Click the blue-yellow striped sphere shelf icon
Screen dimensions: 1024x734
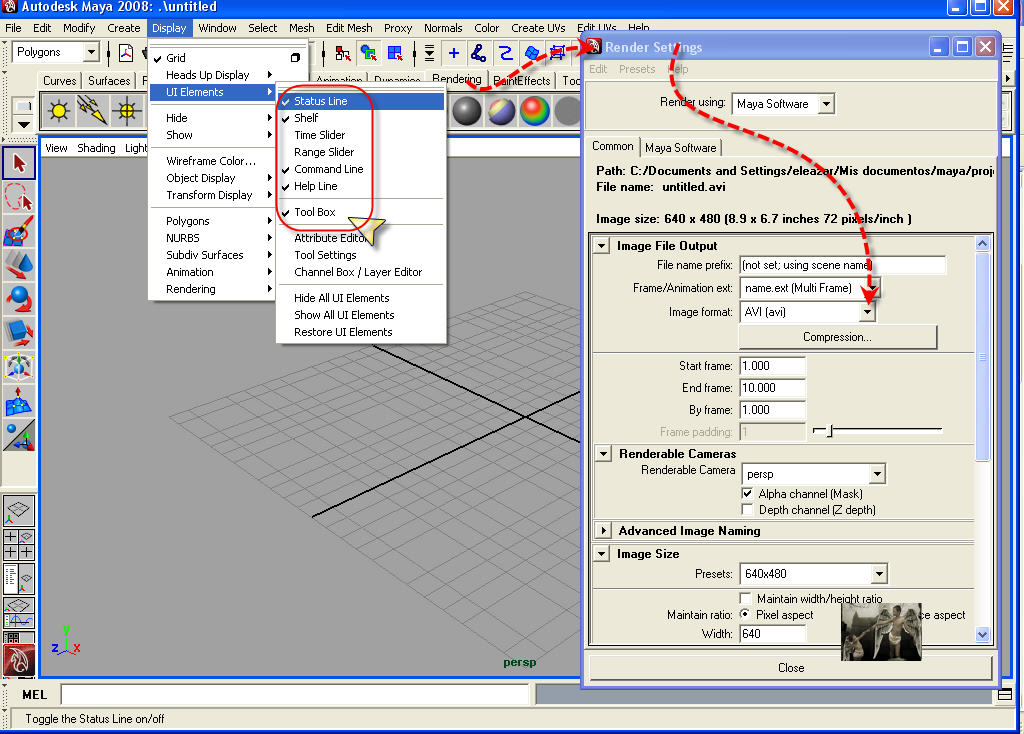point(501,111)
